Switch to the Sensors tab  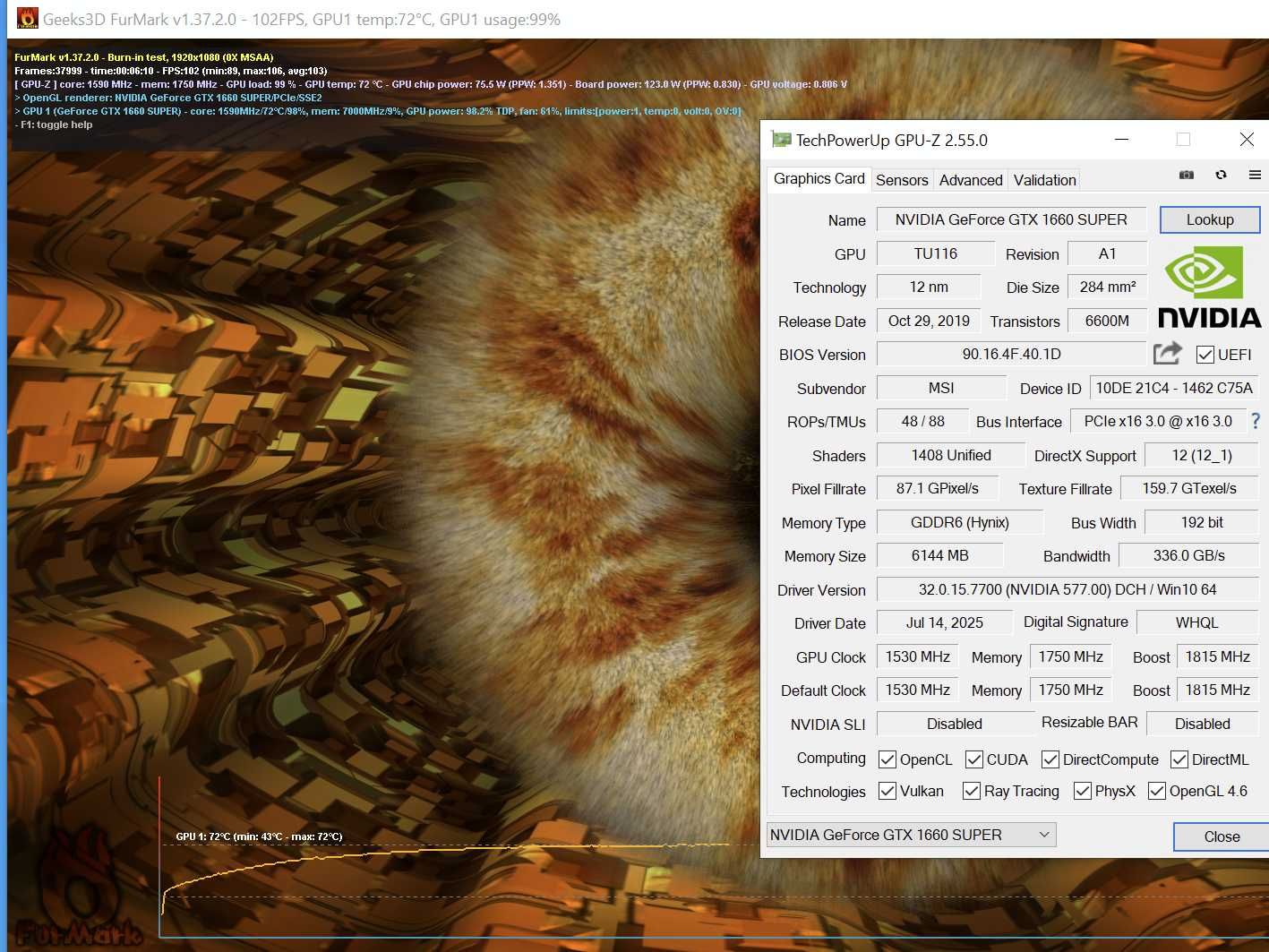902,180
